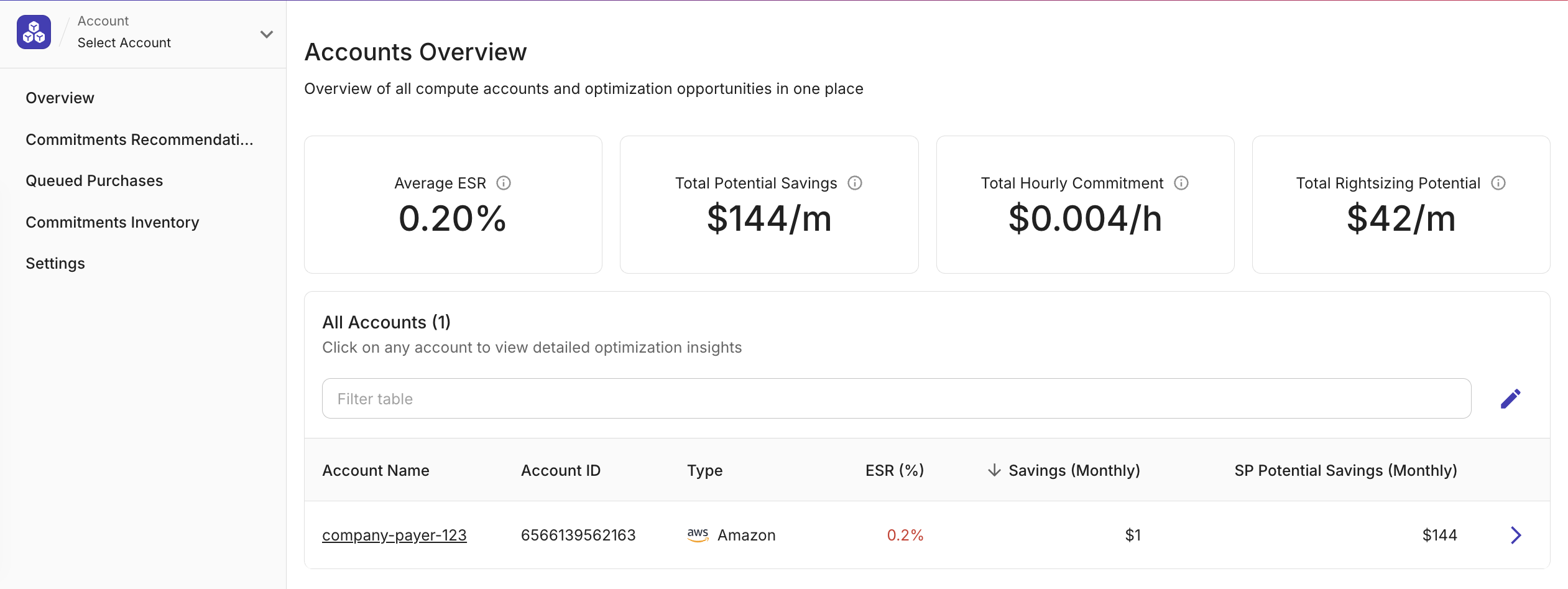Click the Total Rightsizing Potential info icon
The width and height of the screenshot is (1568, 589).
tap(1499, 183)
